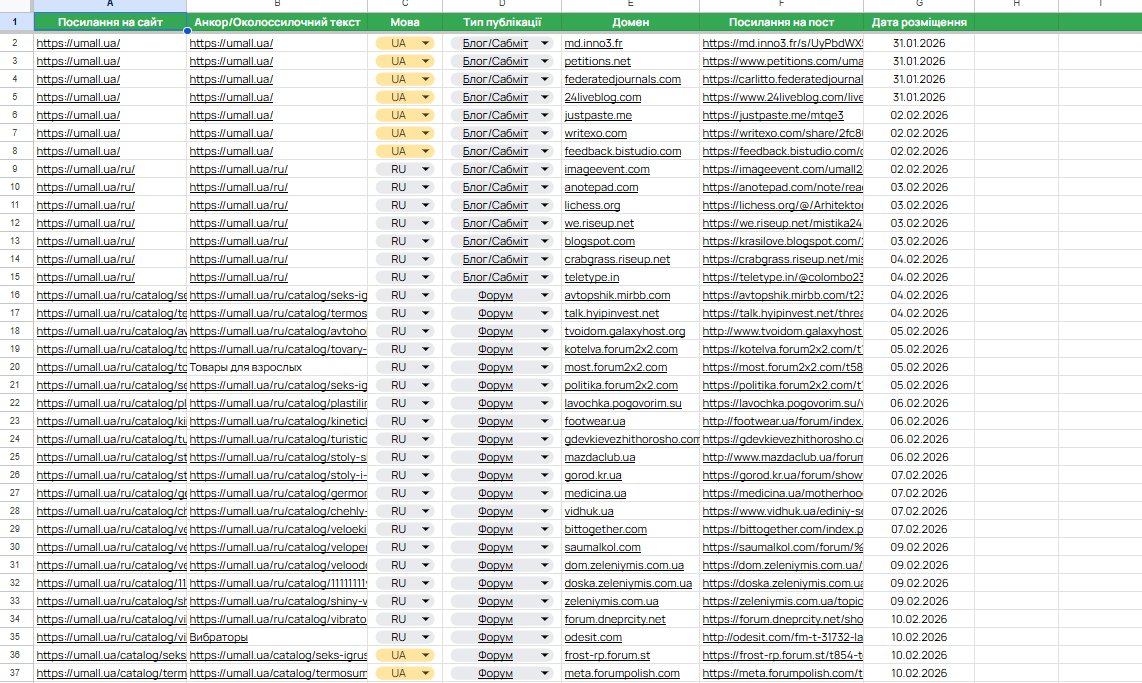Screen dimensions: 1142x683
Task: Select the date cell for the frost-rp.forum.st row
Action: pos(919,655)
